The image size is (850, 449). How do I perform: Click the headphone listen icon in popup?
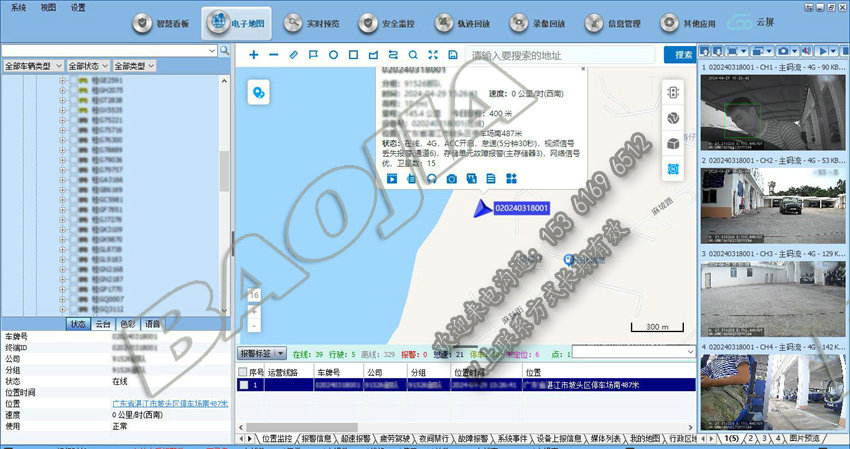click(431, 178)
